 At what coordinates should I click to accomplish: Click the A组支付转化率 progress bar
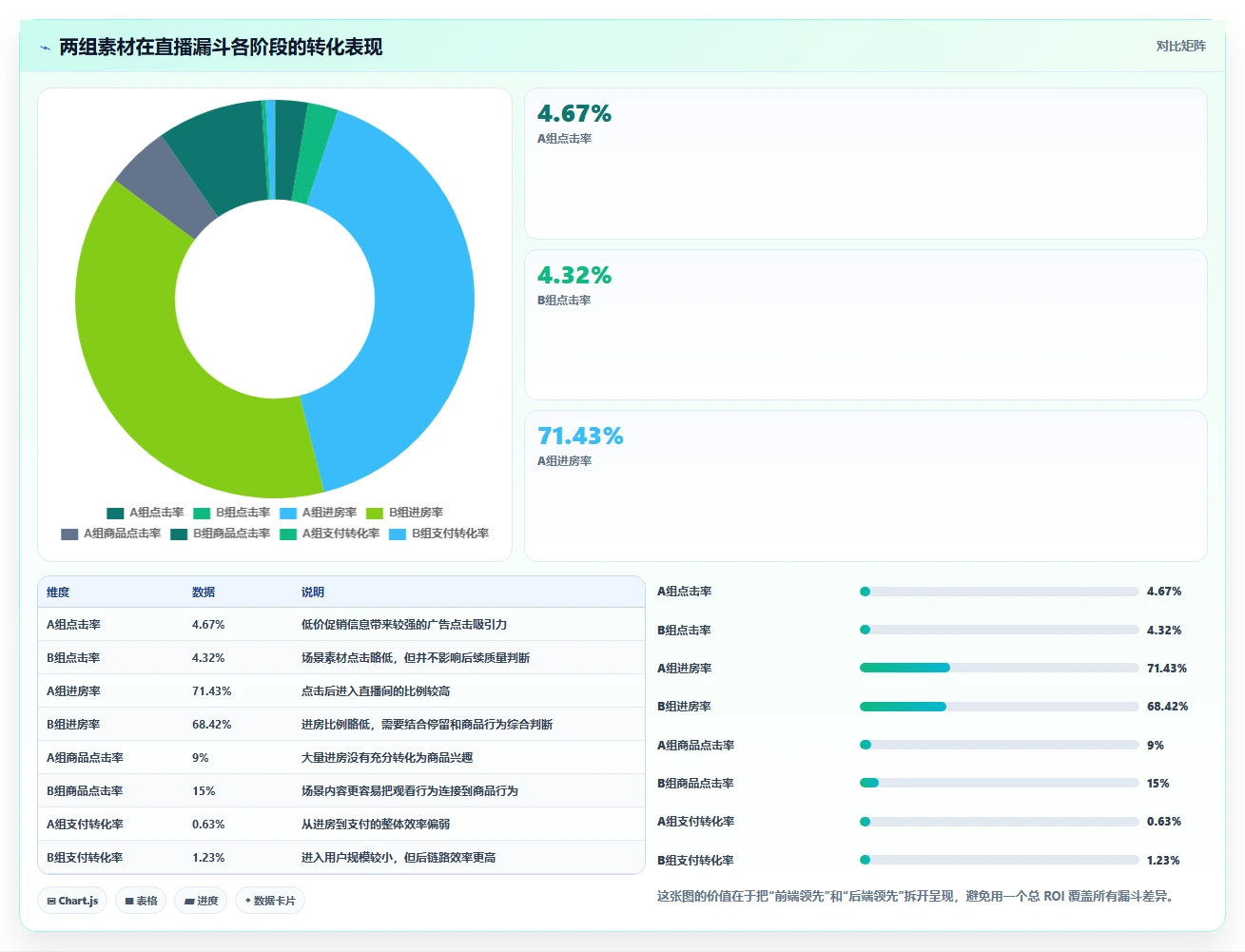click(x=999, y=822)
